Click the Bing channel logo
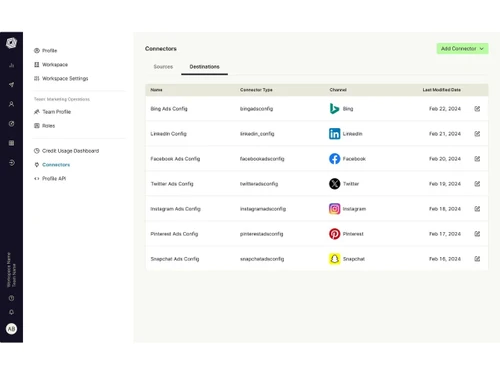 click(x=334, y=109)
